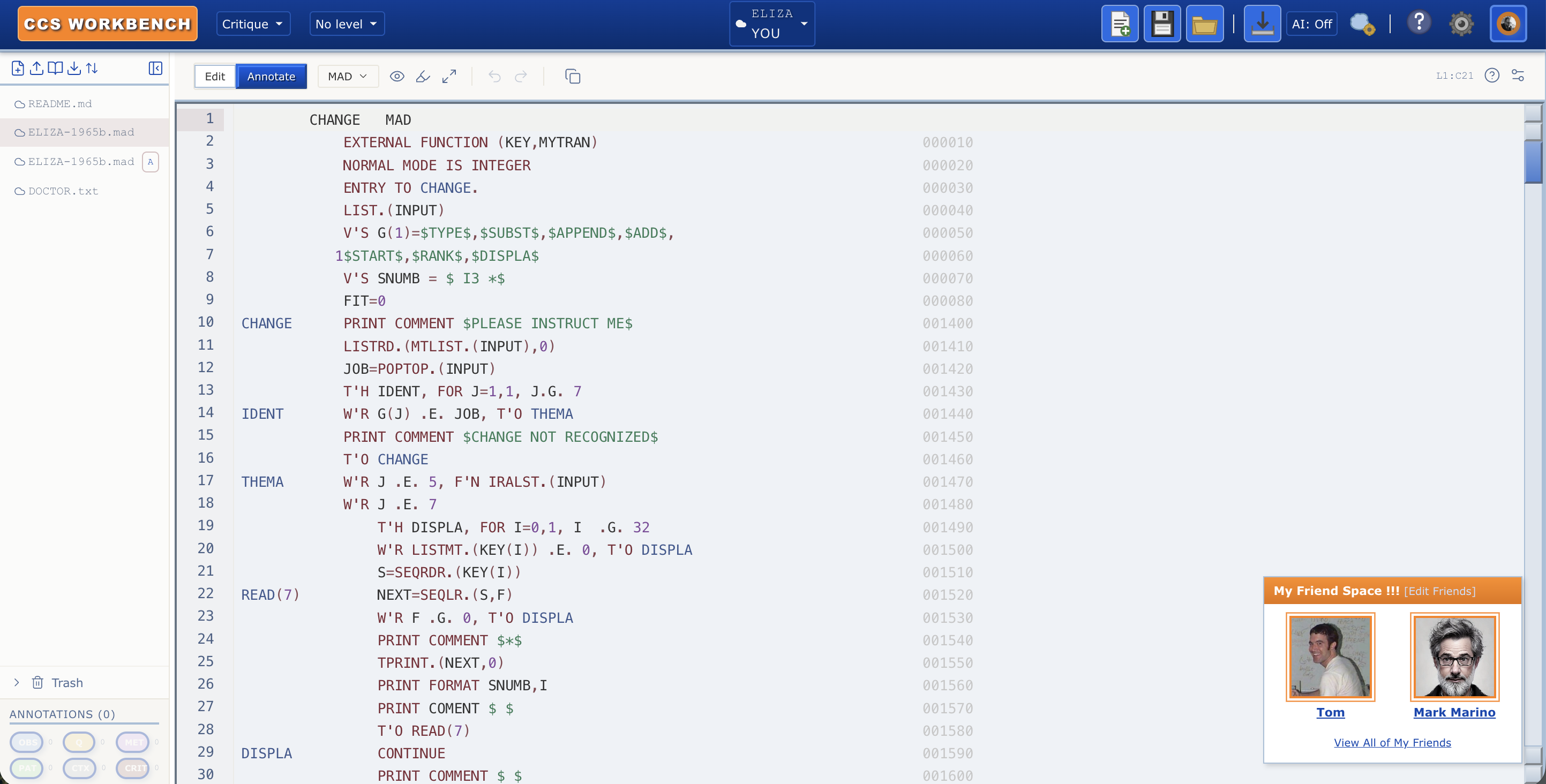Switch to Edit mode tab
Screen dimensions: 1546x784
pyautogui.click(x=214, y=76)
